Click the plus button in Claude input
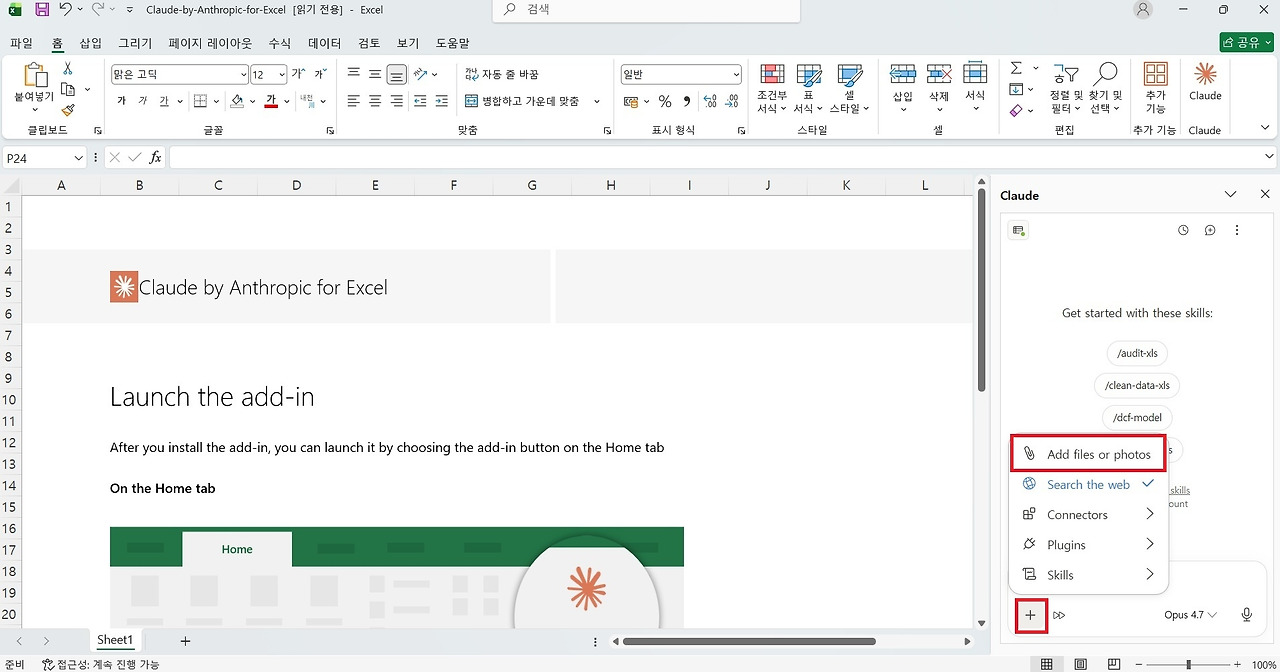 tap(1031, 615)
